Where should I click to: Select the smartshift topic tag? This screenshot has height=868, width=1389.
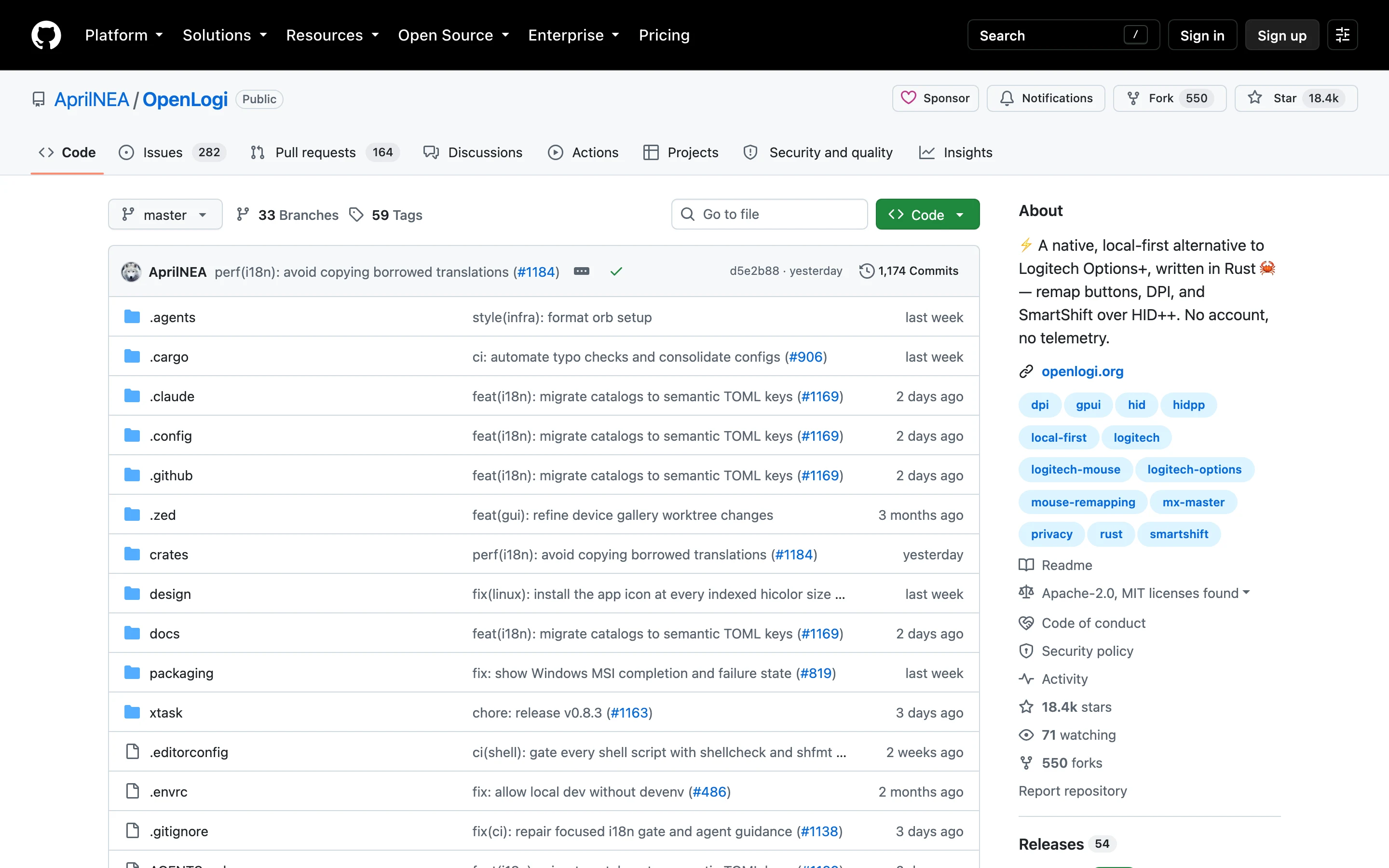coord(1178,534)
